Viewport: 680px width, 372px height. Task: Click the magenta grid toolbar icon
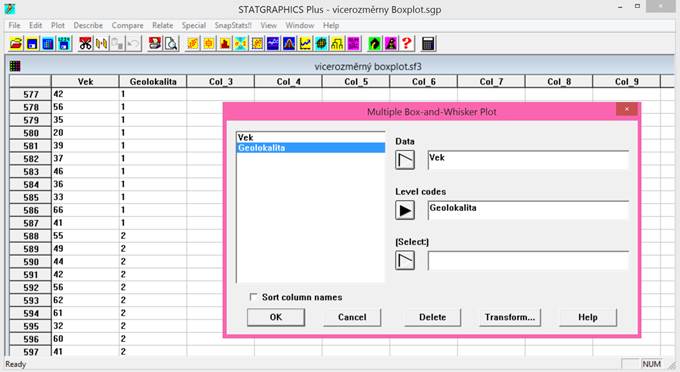click(353, 44)
